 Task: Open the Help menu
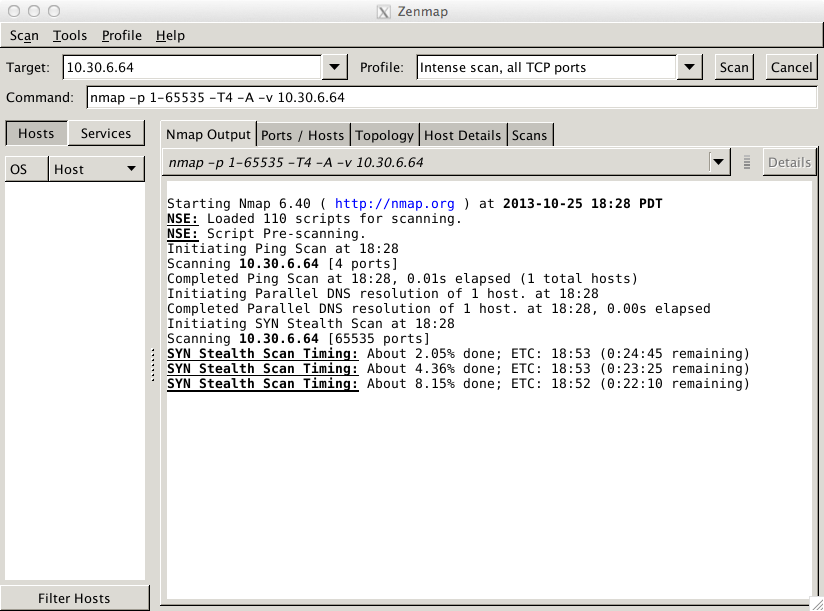pyautogui.click(x=170, y=35)
